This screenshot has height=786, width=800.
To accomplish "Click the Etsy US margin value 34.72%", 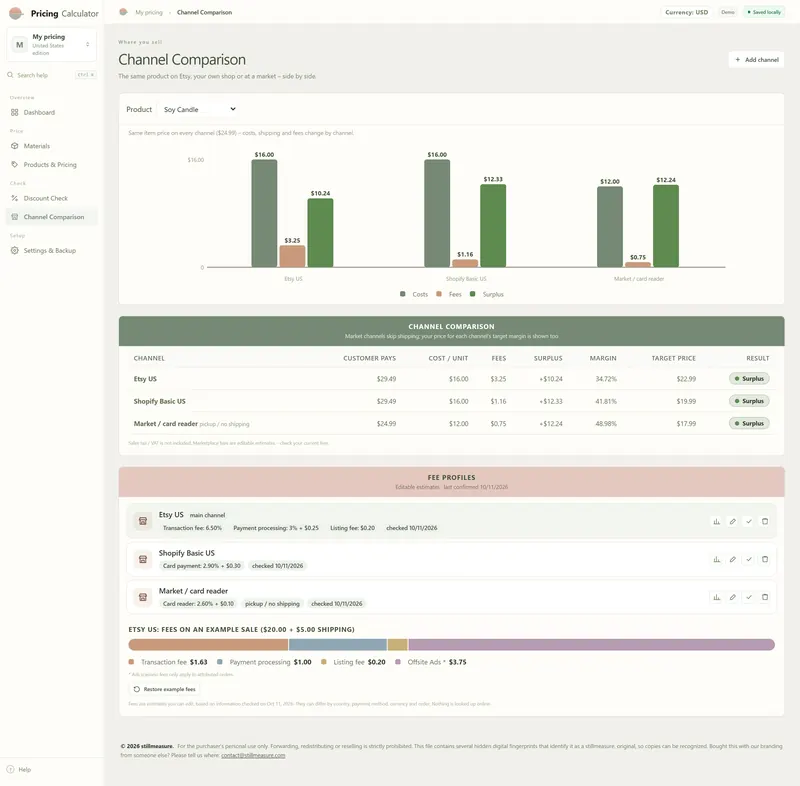I will tap(606, 379).
